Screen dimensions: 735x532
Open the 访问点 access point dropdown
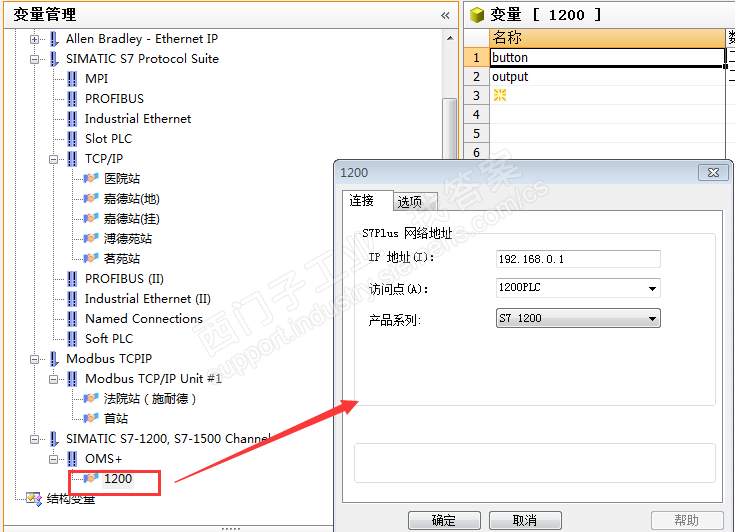[x=652, y=288]
